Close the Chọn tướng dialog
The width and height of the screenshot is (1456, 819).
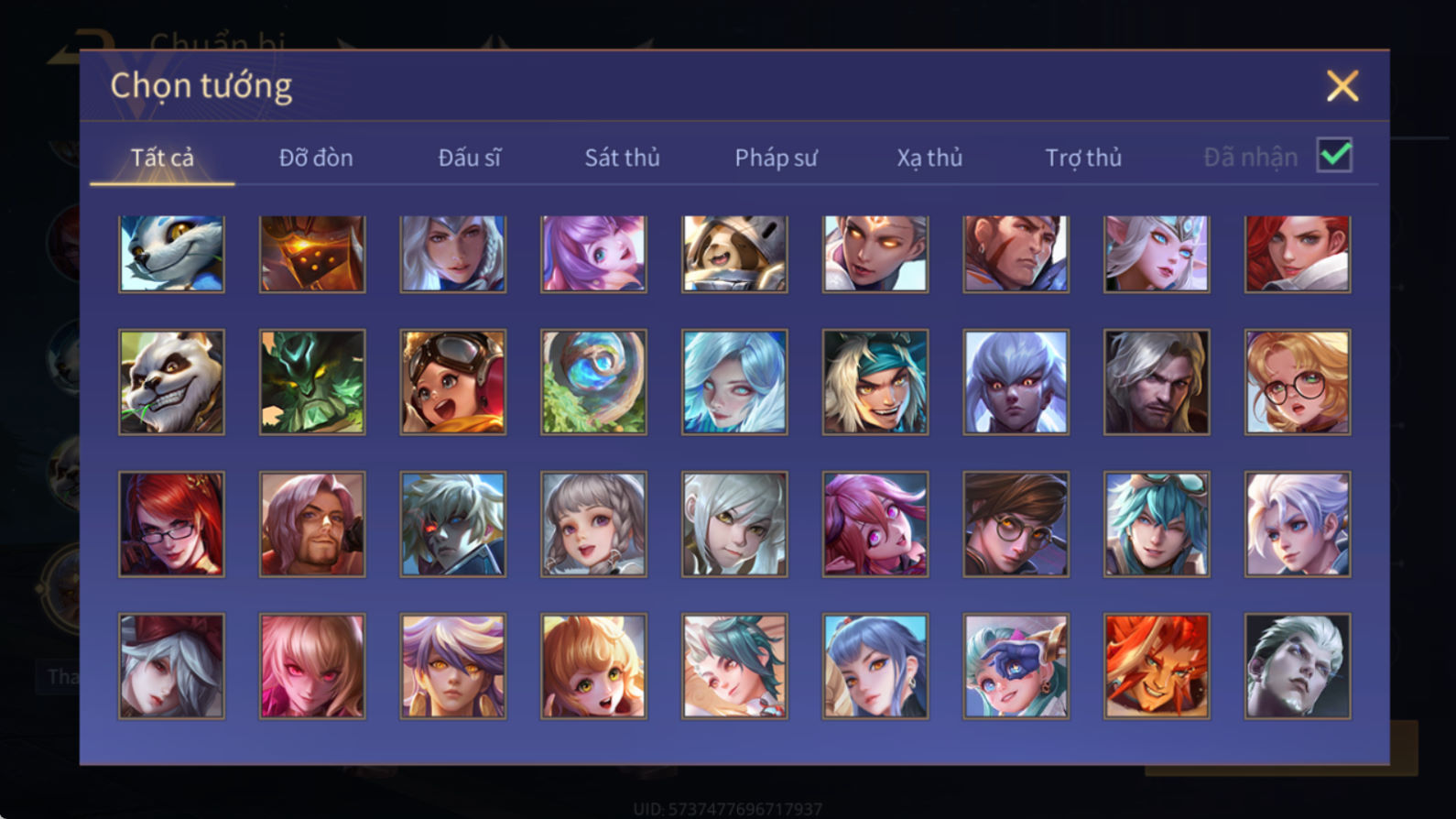coord(1342,86)
